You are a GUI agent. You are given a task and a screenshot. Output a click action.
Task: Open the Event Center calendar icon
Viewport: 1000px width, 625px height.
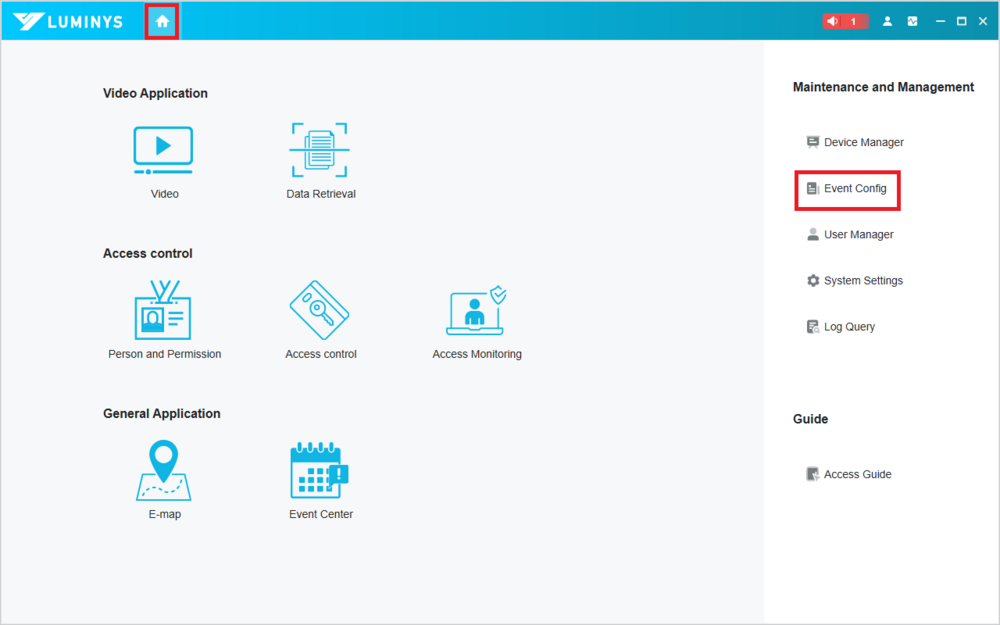coord(319,471)
